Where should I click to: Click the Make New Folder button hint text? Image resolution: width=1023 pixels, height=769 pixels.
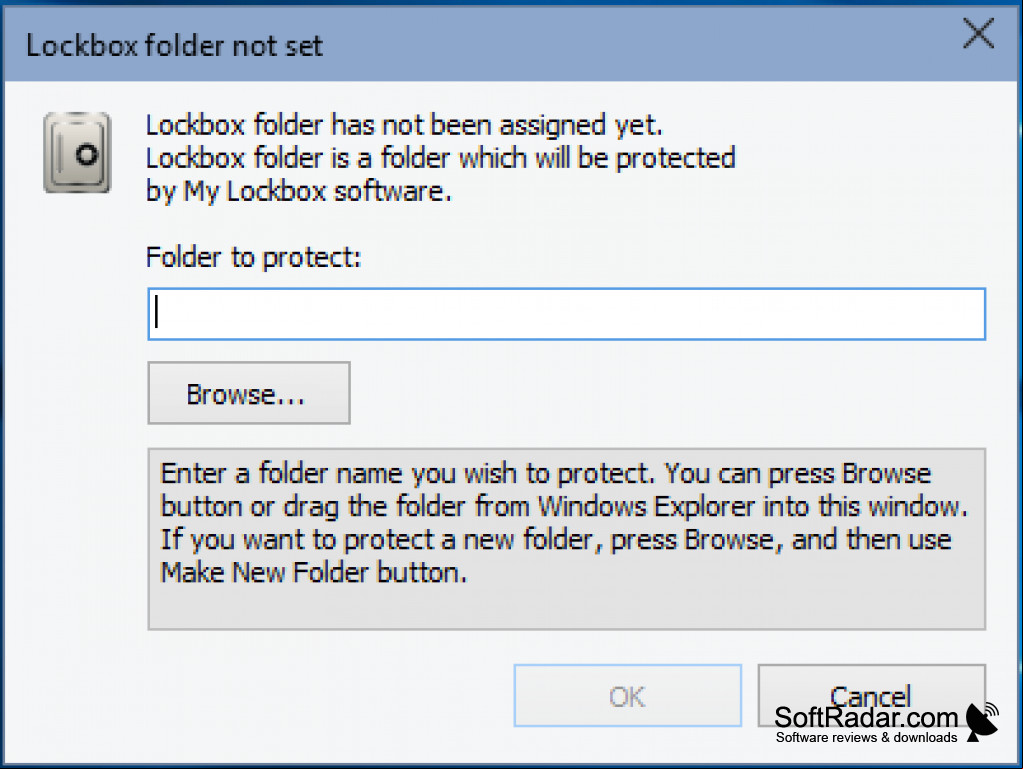tap(314, 573)
